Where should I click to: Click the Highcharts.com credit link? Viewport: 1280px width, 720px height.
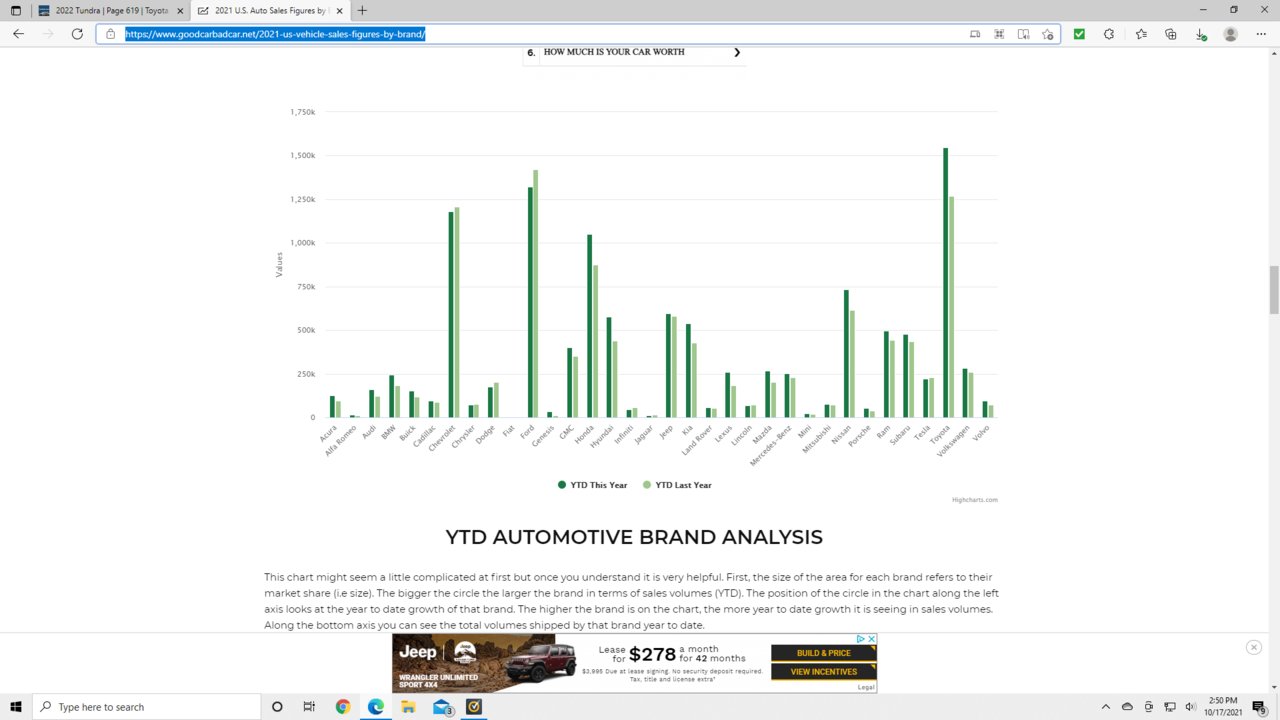click(x=975, y=500)
